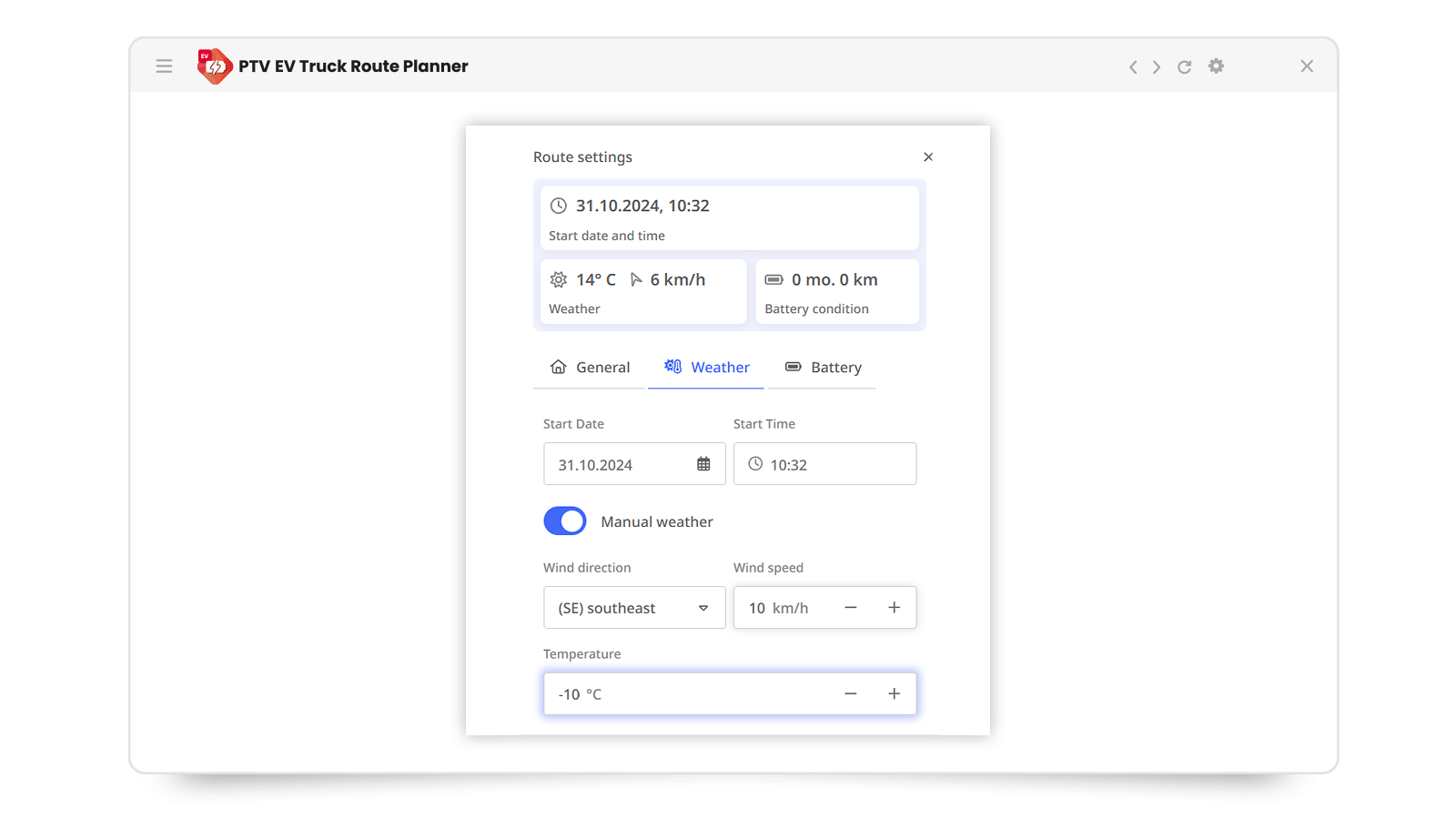Close the Route settings dialog
This screenshot has width=1456, height=819.
point(928,157)
